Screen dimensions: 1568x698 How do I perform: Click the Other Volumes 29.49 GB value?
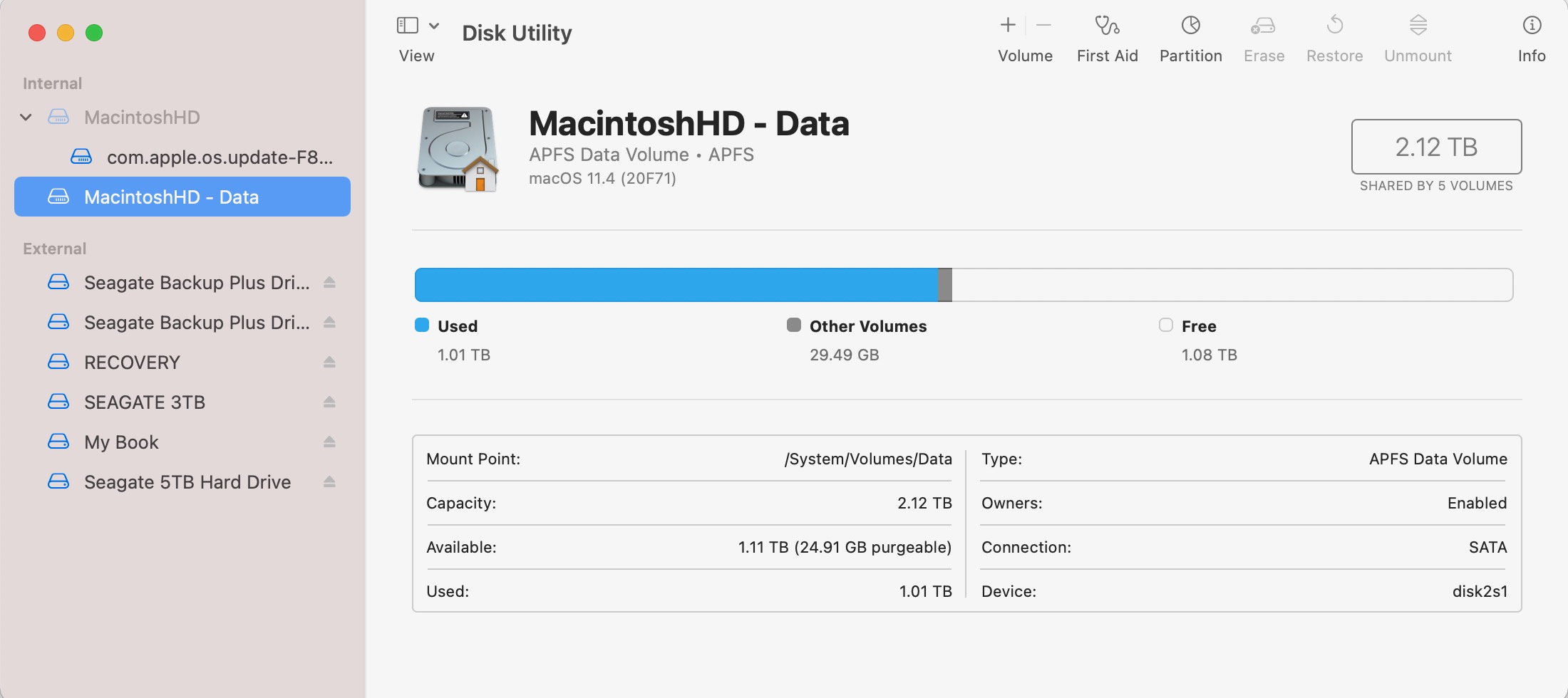click(844, 355)
